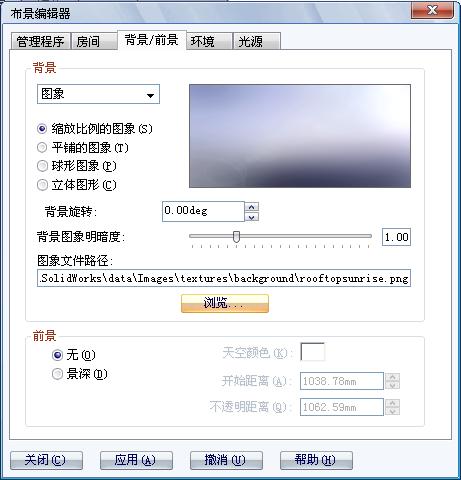Click the background image preview thumbnail
Screen dimensions: 461x480
(x=300, y=136)
